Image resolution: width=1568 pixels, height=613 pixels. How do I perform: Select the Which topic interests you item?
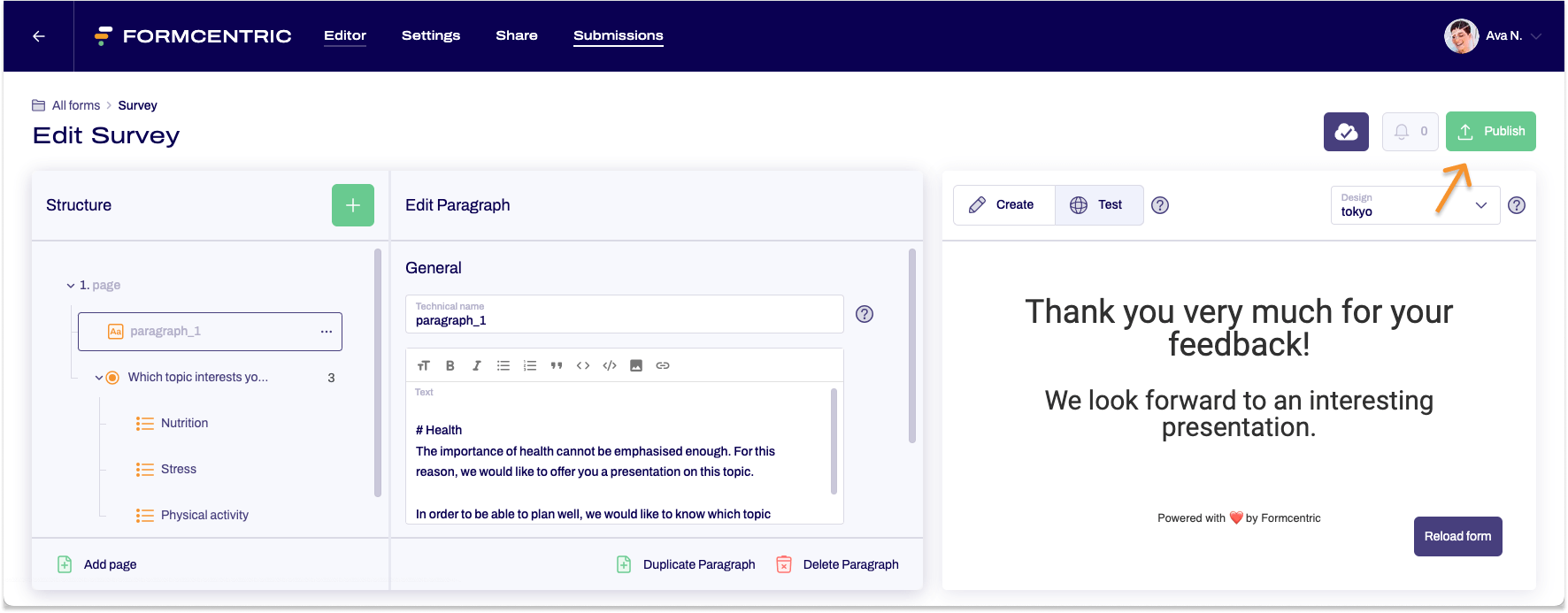click(x=198, y=378)
